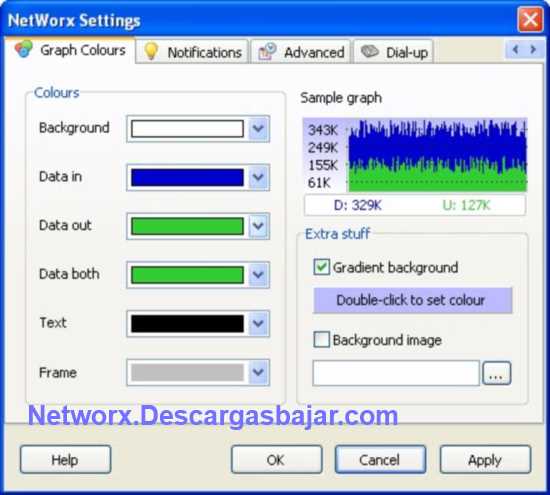Click the blue Data in swatch
Viewport: 550px width, 495px height.
coord(187,177)
